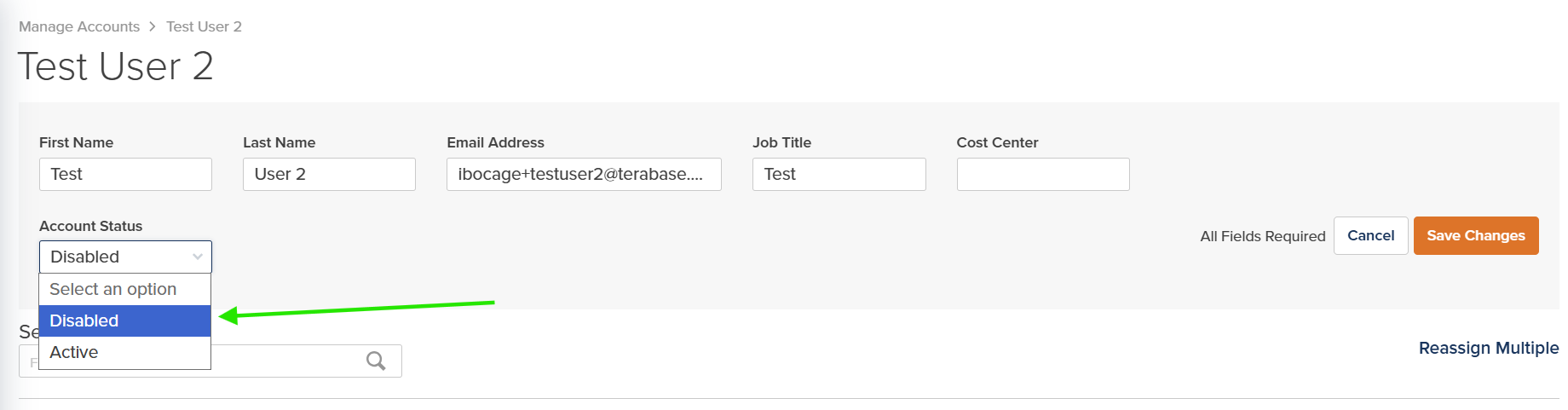Image resolution: width=1568 pixels, height=410 pixels.
Task: Edit the Email Address field
Action: pos(584,174)
